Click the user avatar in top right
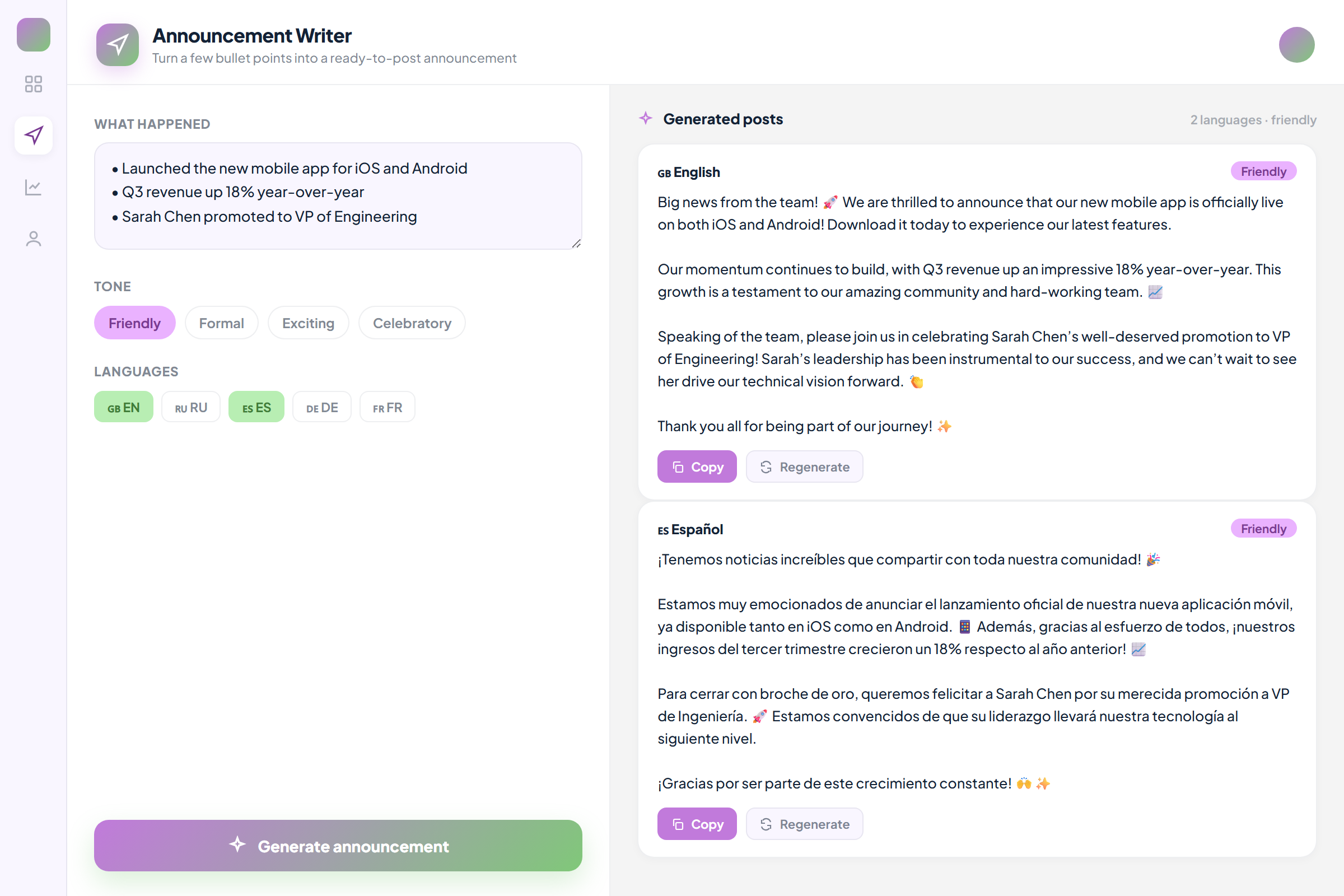The width and height of the screenshot is (1344, 896). 1296,45
